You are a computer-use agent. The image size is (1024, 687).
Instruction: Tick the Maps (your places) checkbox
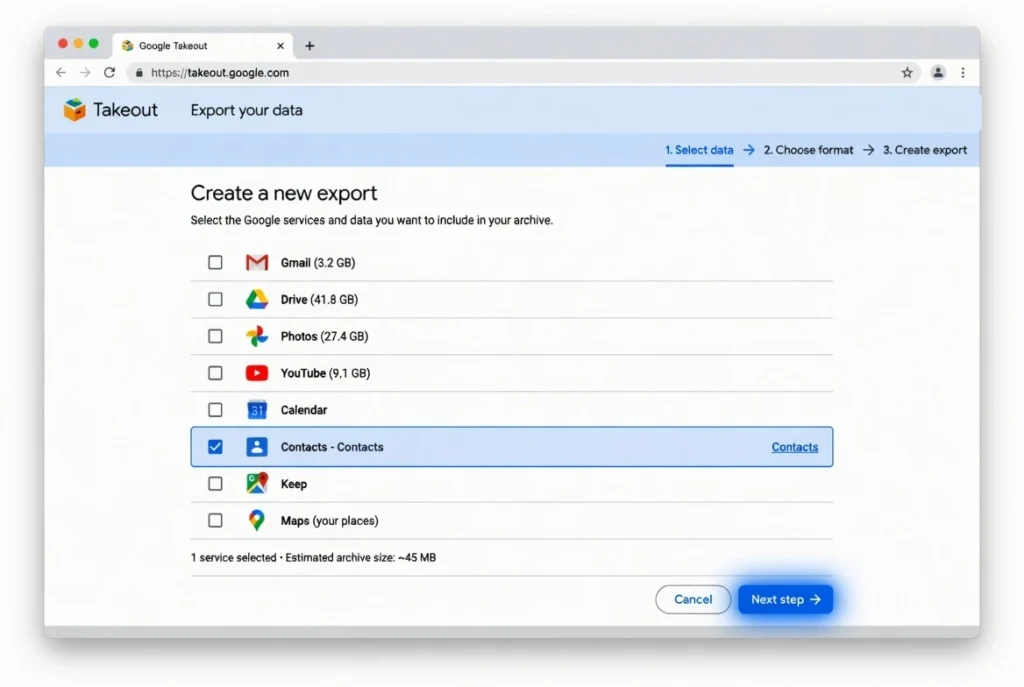click(x=215, y=520)
